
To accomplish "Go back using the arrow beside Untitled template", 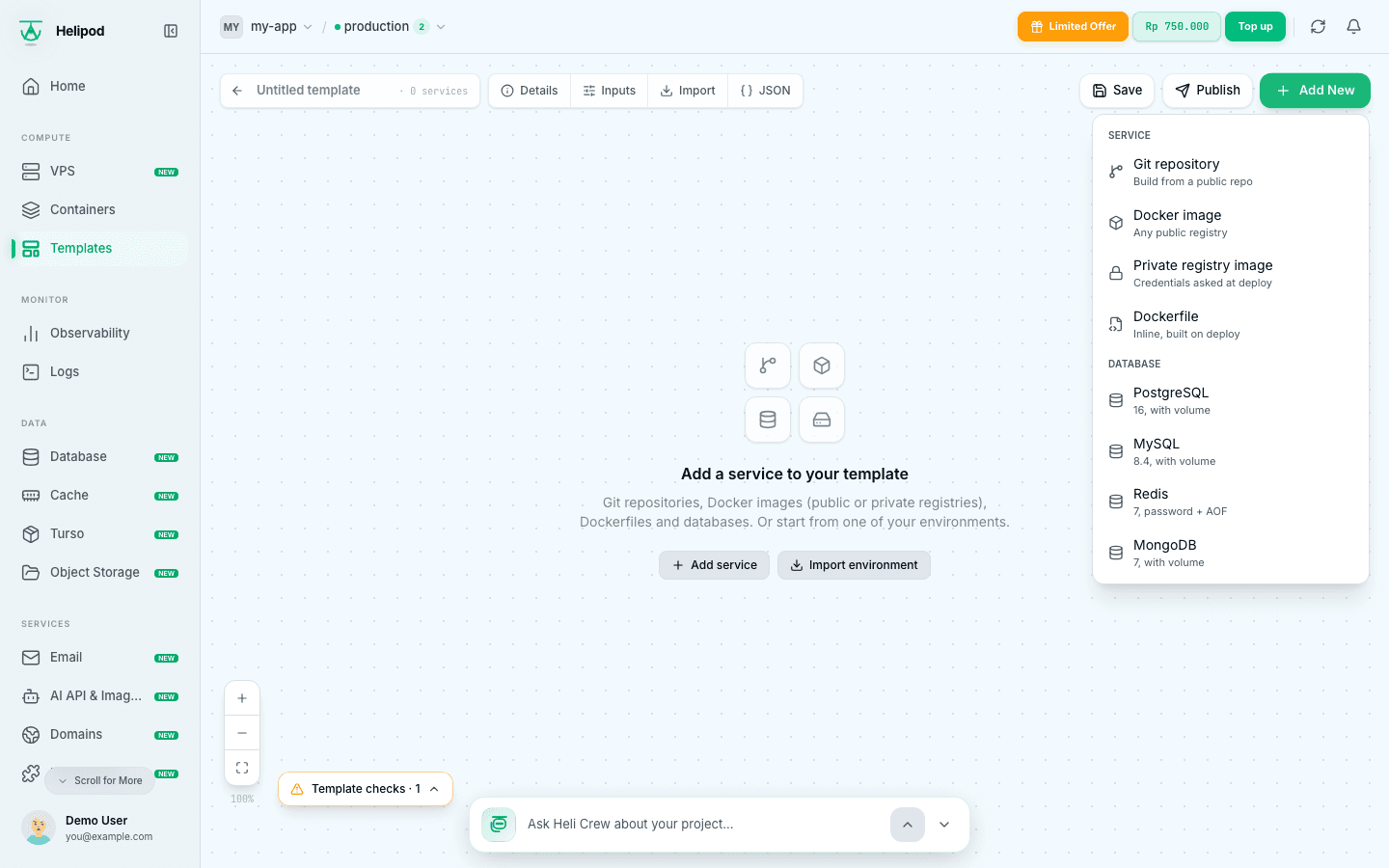I will 237,91.
